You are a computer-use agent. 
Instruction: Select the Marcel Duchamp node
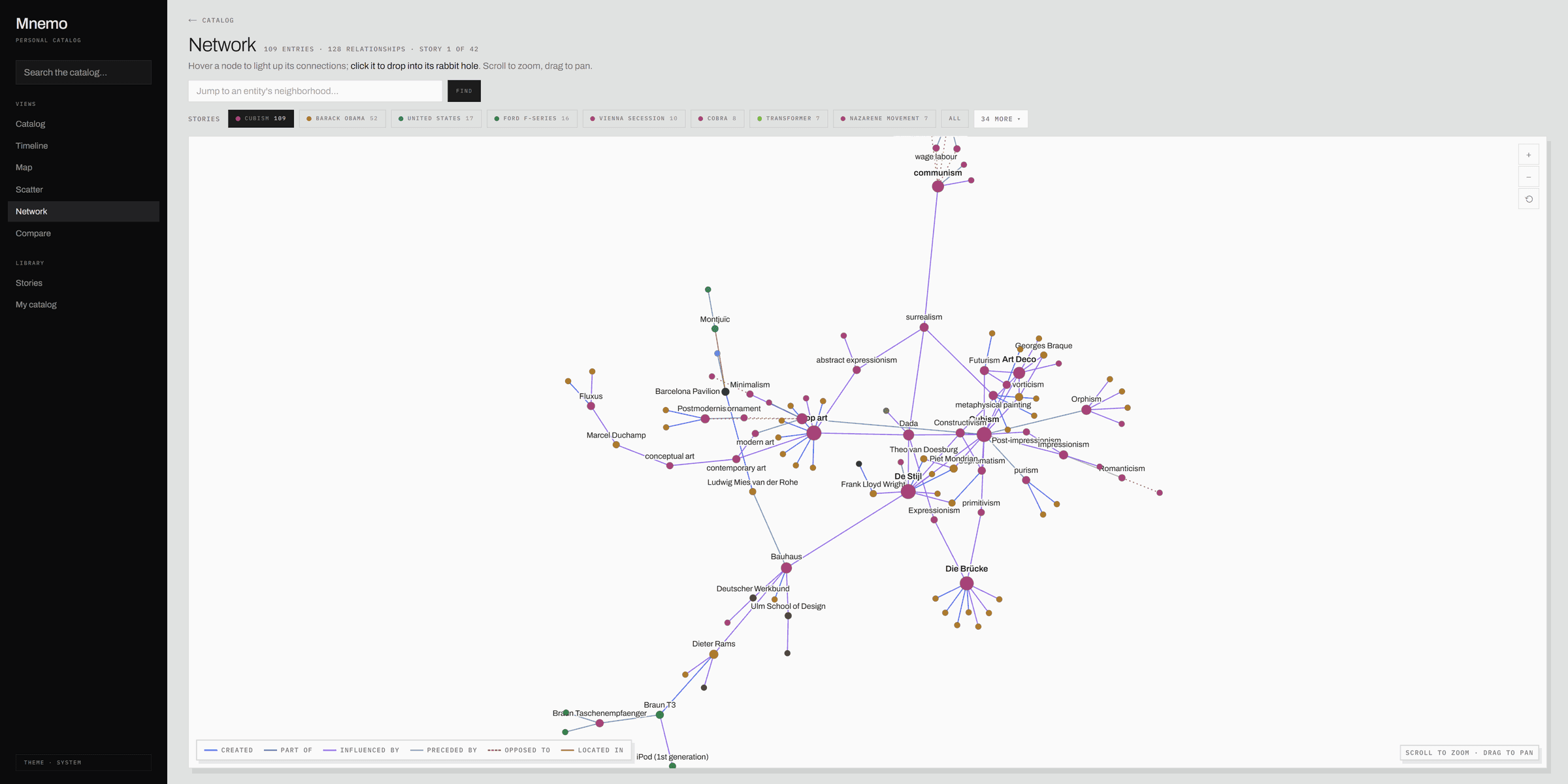tap(616, 445)
